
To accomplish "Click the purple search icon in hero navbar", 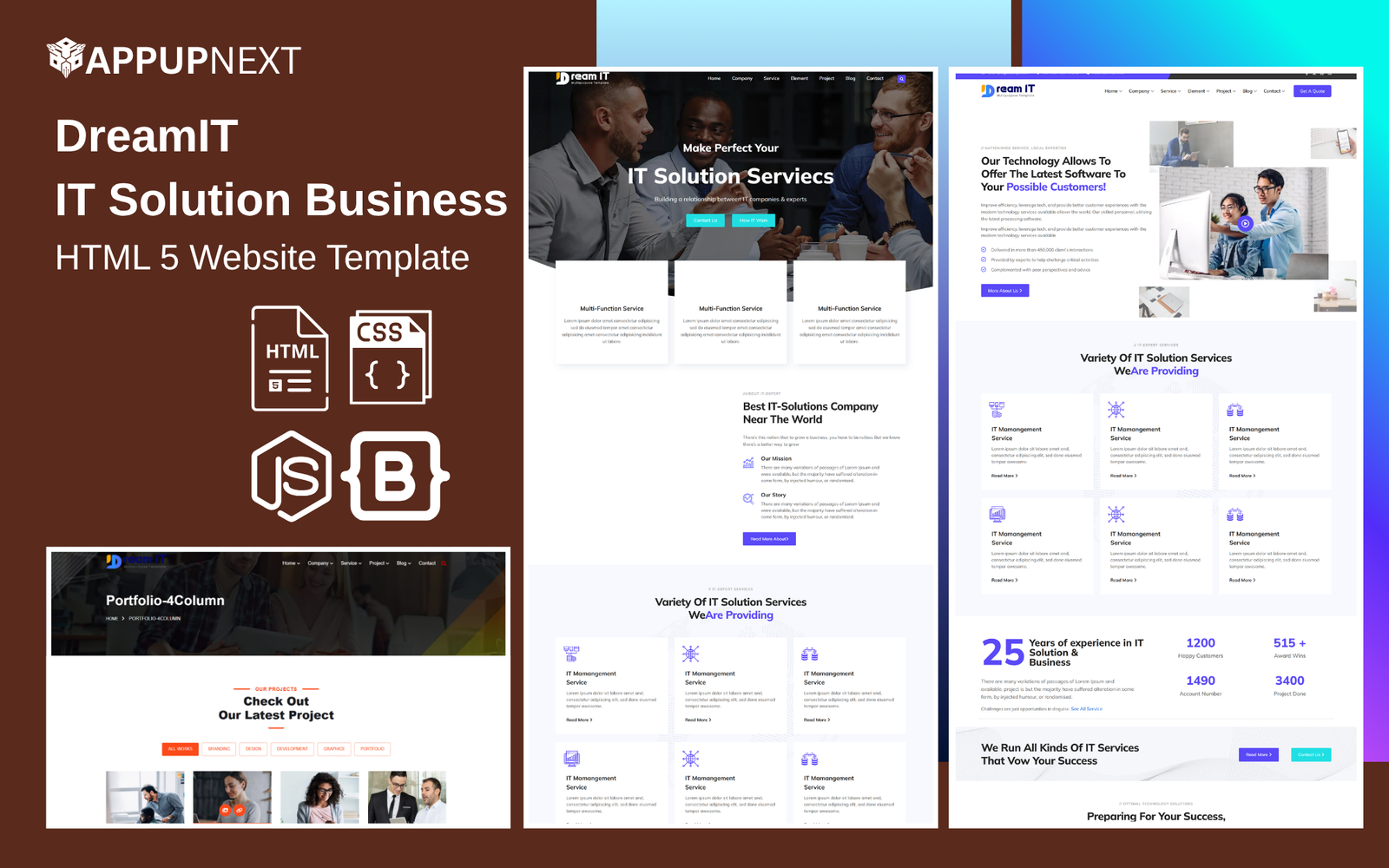I will click(901, 79).
